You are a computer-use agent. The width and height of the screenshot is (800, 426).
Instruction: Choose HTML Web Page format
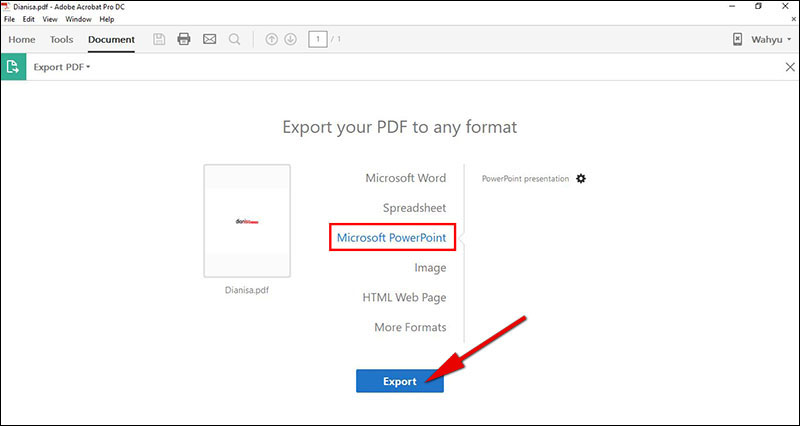coord(404,297)
